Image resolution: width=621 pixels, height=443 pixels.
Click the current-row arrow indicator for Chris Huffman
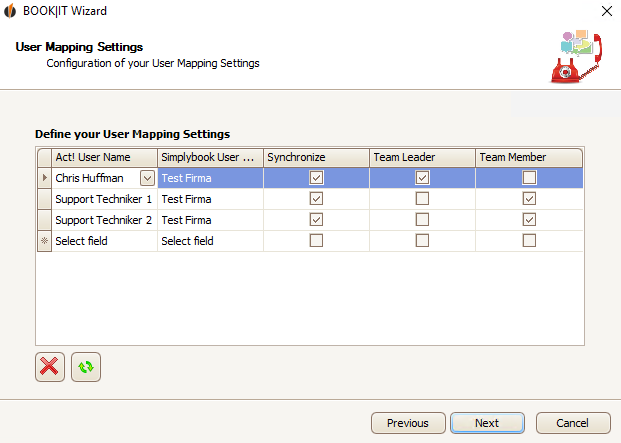click(x=44, y=178)
